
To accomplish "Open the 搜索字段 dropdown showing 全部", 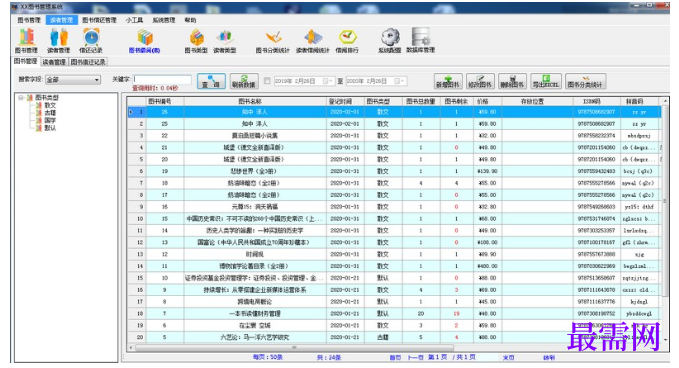I will tap(73, 80).
